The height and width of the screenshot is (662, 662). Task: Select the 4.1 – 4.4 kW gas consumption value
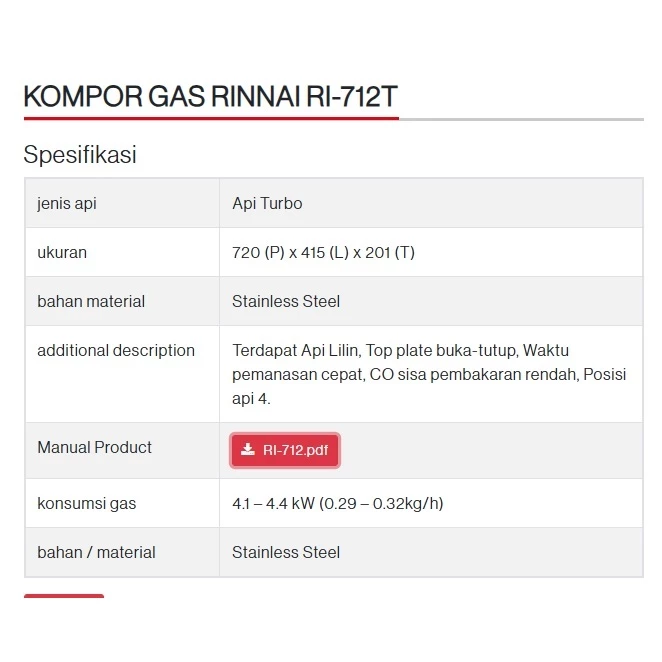point(337,503)
